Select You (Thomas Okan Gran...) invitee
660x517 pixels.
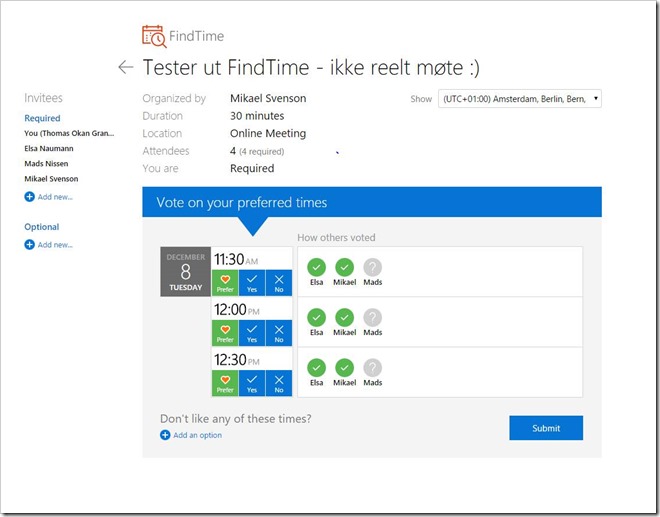point(69,133)
